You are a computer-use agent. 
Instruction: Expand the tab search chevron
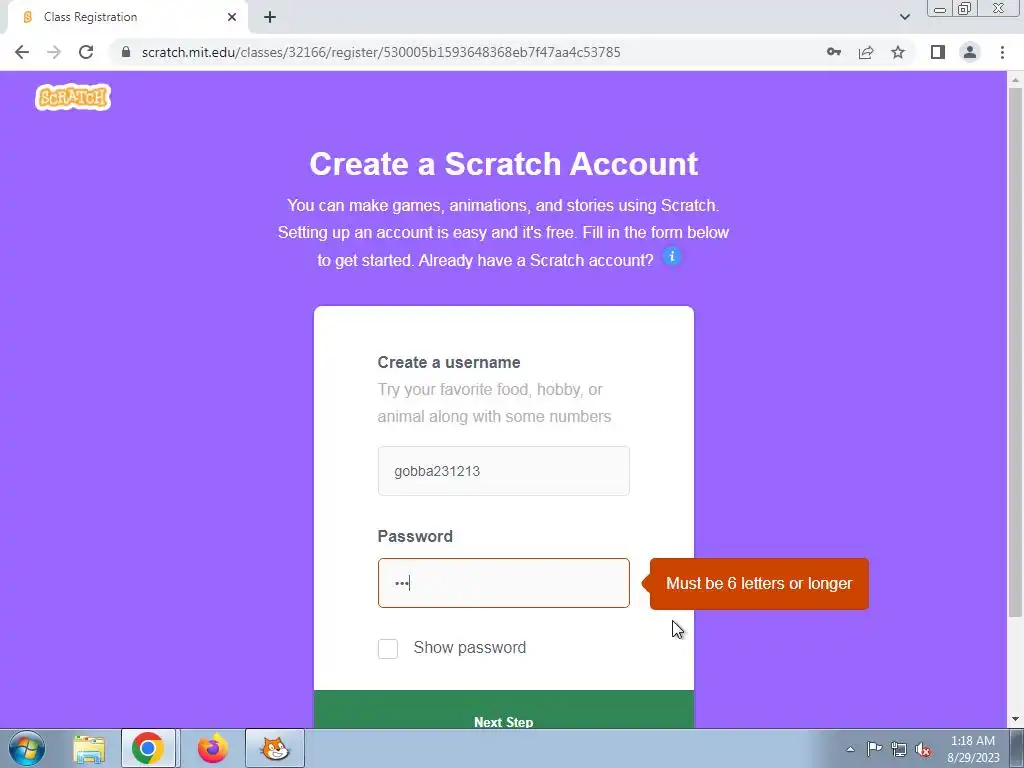click(904, 17)
